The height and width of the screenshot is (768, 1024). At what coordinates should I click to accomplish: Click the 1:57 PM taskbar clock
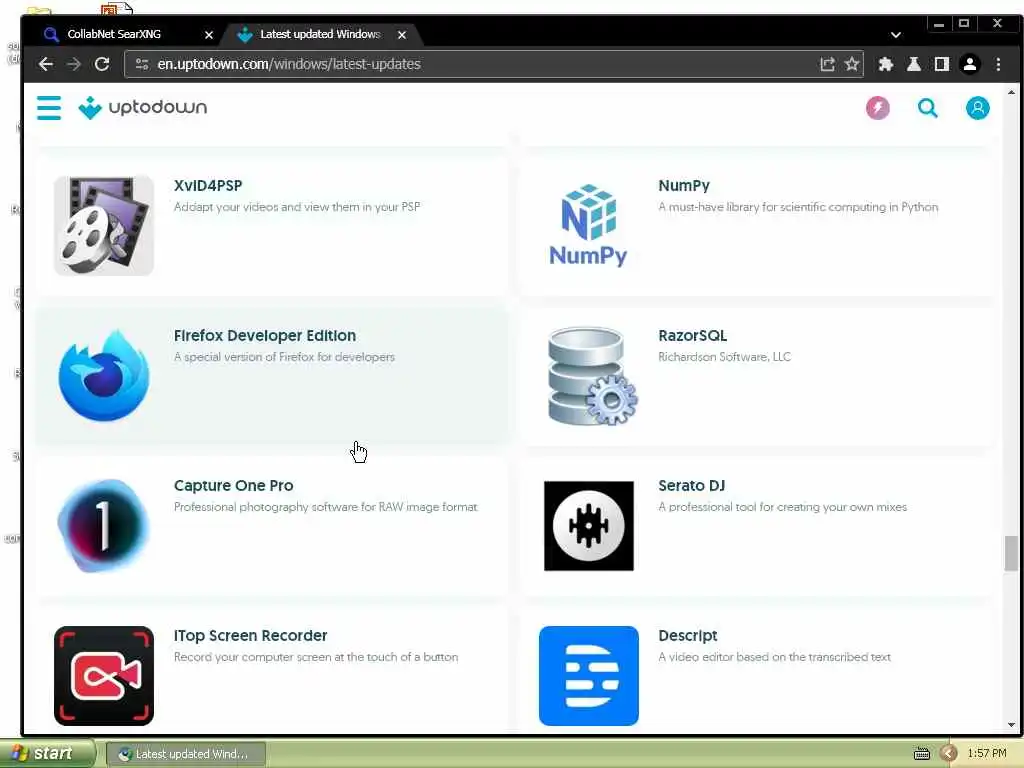[x=987, y=754]
